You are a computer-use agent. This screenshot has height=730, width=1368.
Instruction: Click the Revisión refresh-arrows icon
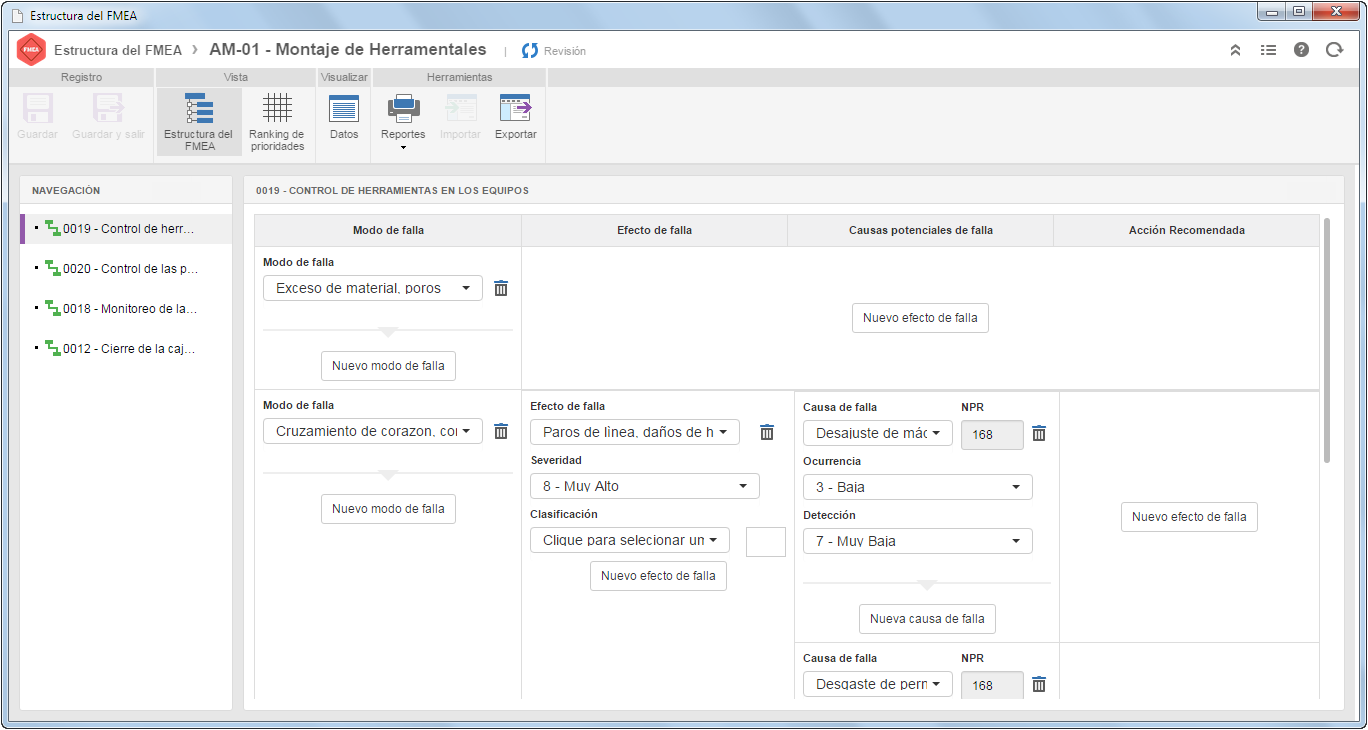click(530, 50)
